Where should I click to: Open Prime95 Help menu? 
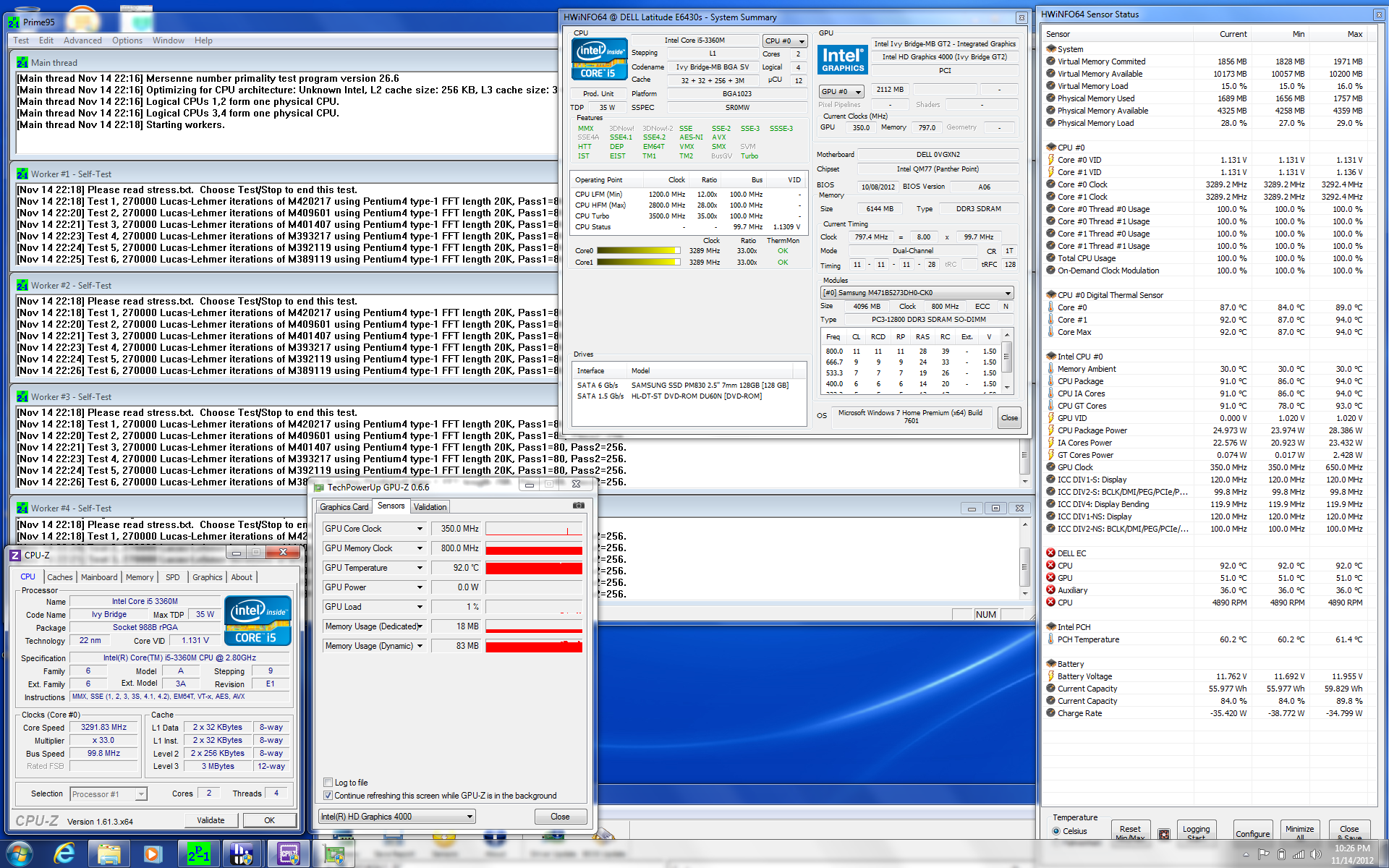[x=203, y=41]
